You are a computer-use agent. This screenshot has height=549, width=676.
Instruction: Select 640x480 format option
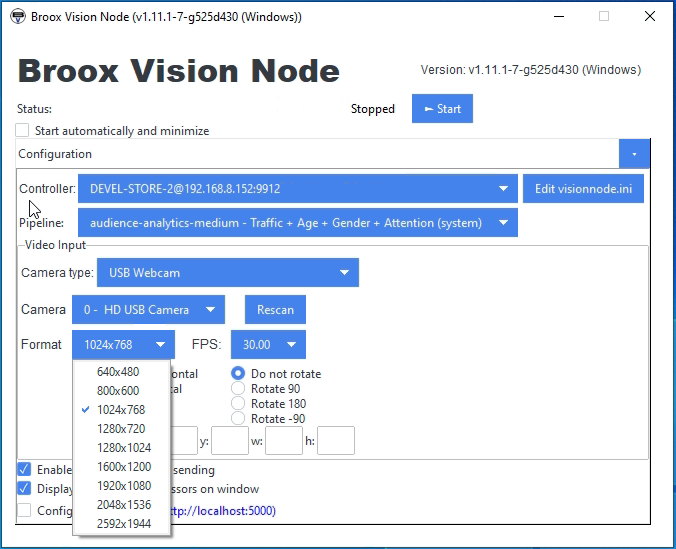click(122, 372)
